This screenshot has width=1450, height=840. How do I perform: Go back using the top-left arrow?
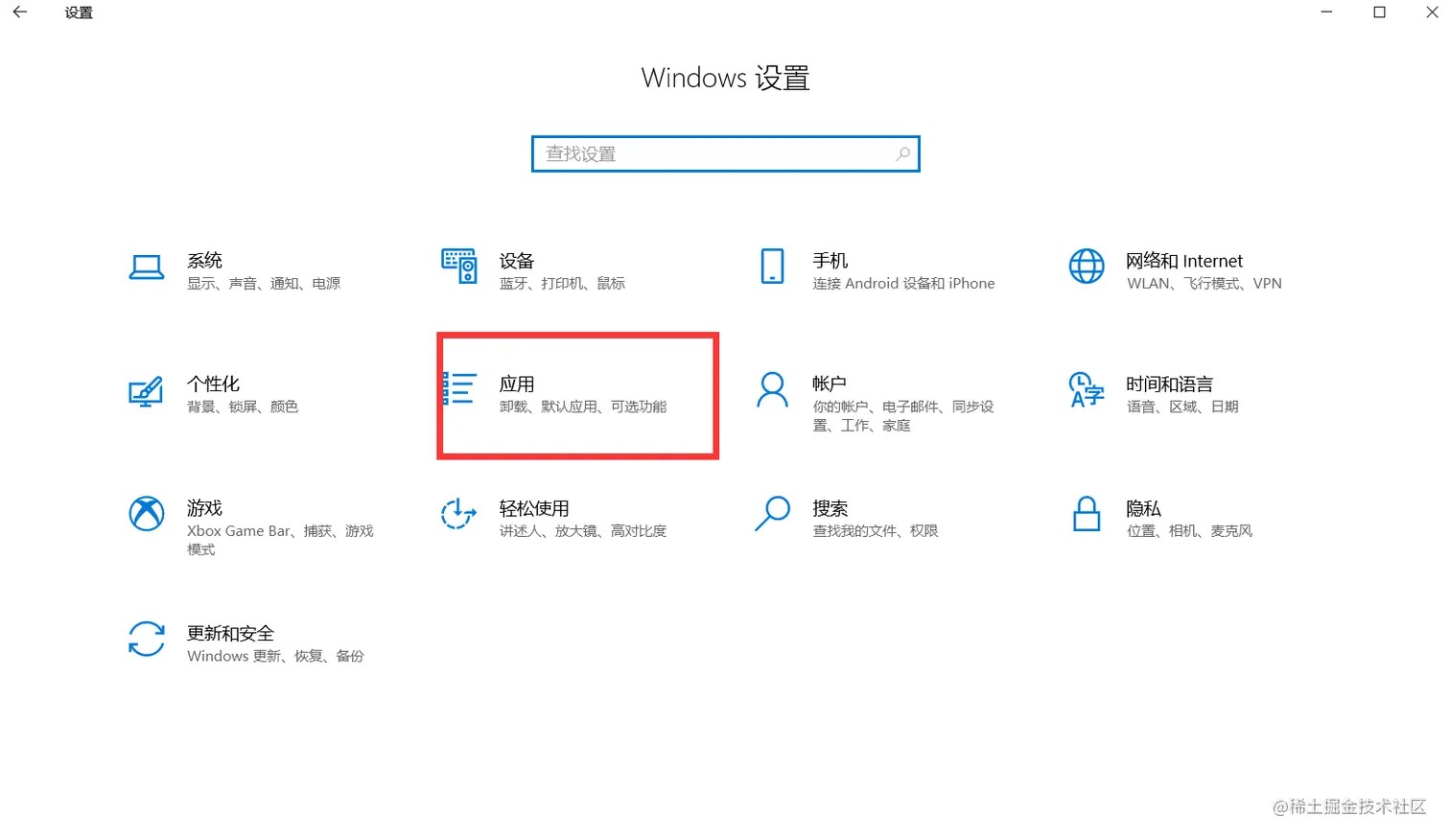(19, 12)
